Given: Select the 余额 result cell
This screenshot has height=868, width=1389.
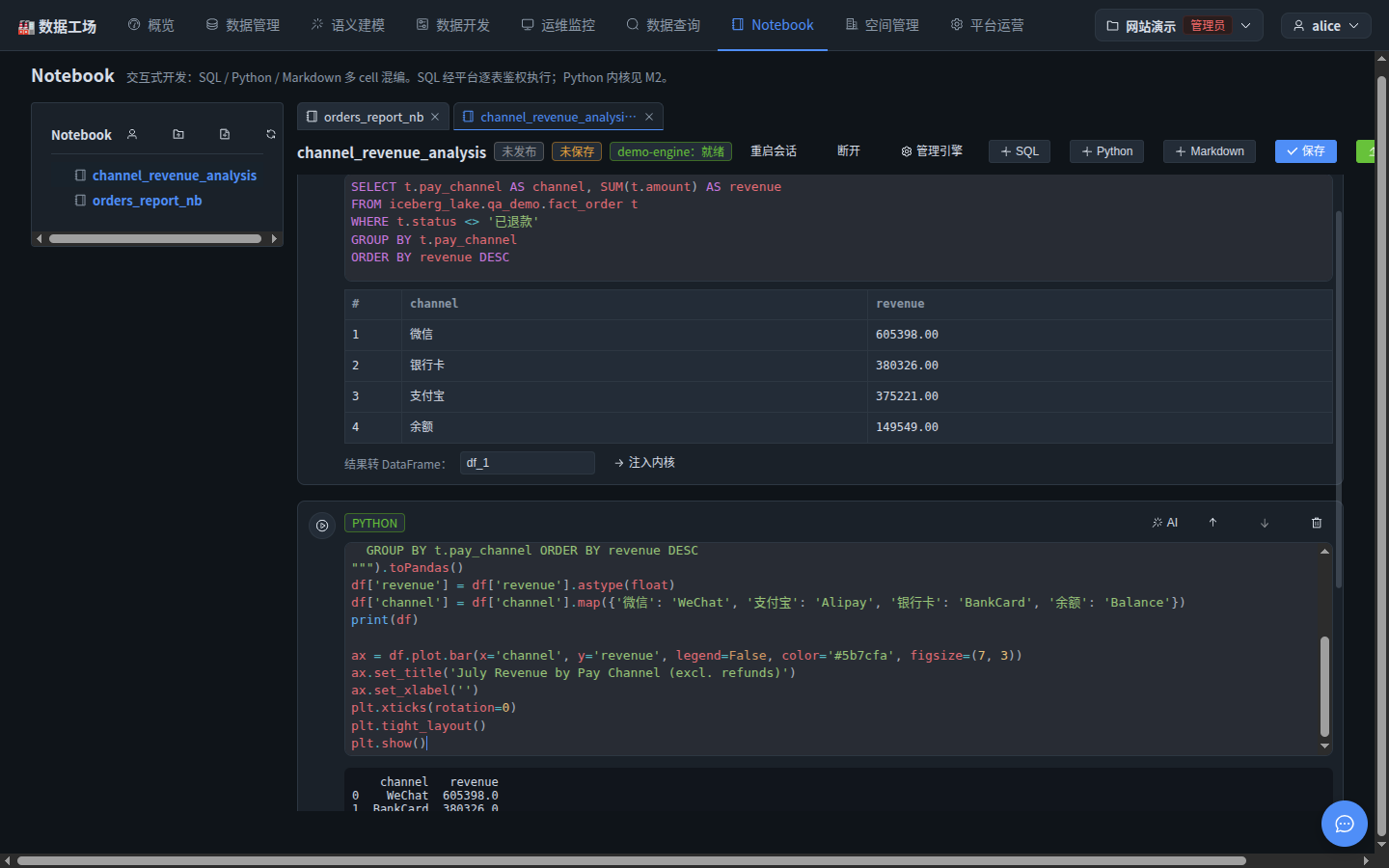Looking at the screenshot, I should point(635,427).
